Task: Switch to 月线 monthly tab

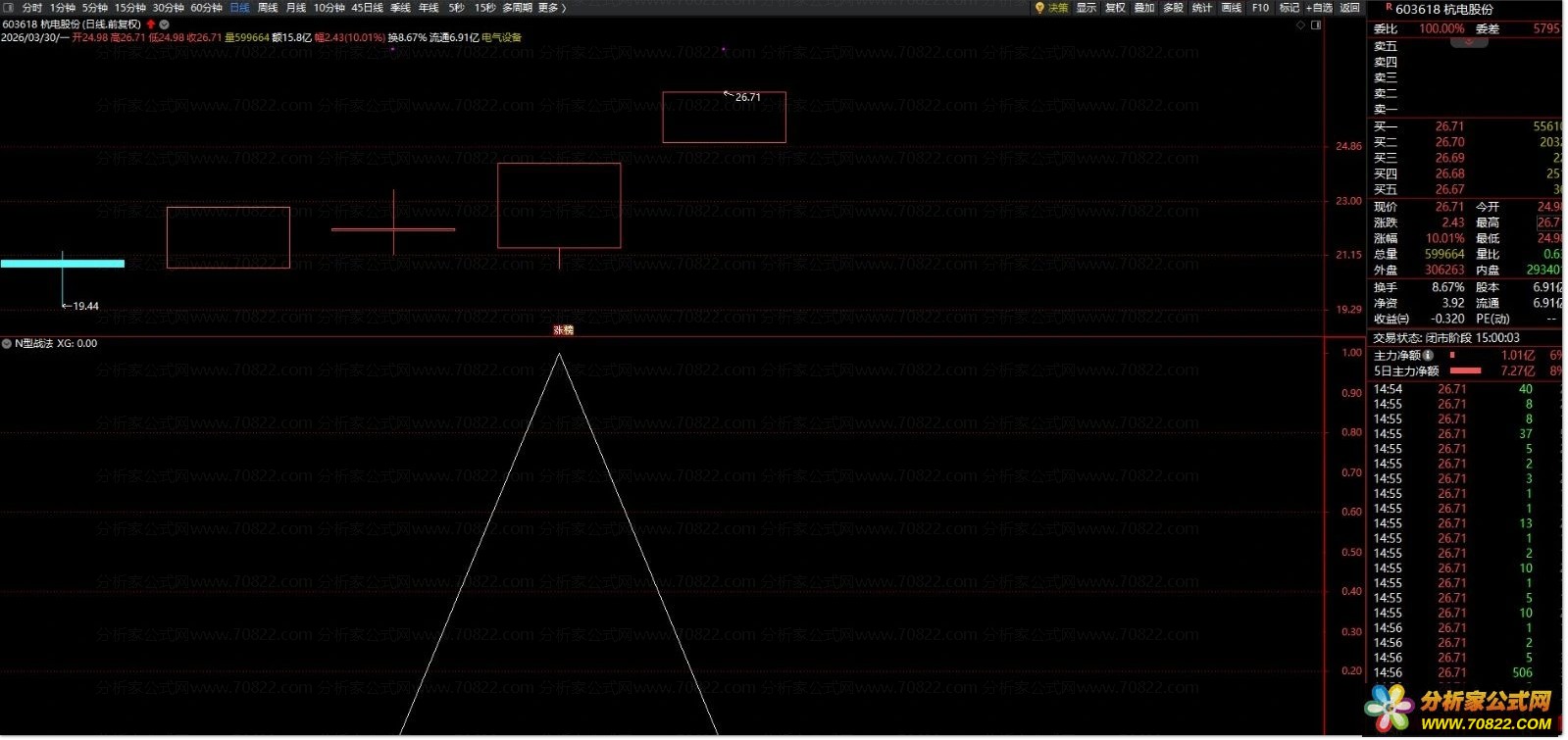Action: 296,8
